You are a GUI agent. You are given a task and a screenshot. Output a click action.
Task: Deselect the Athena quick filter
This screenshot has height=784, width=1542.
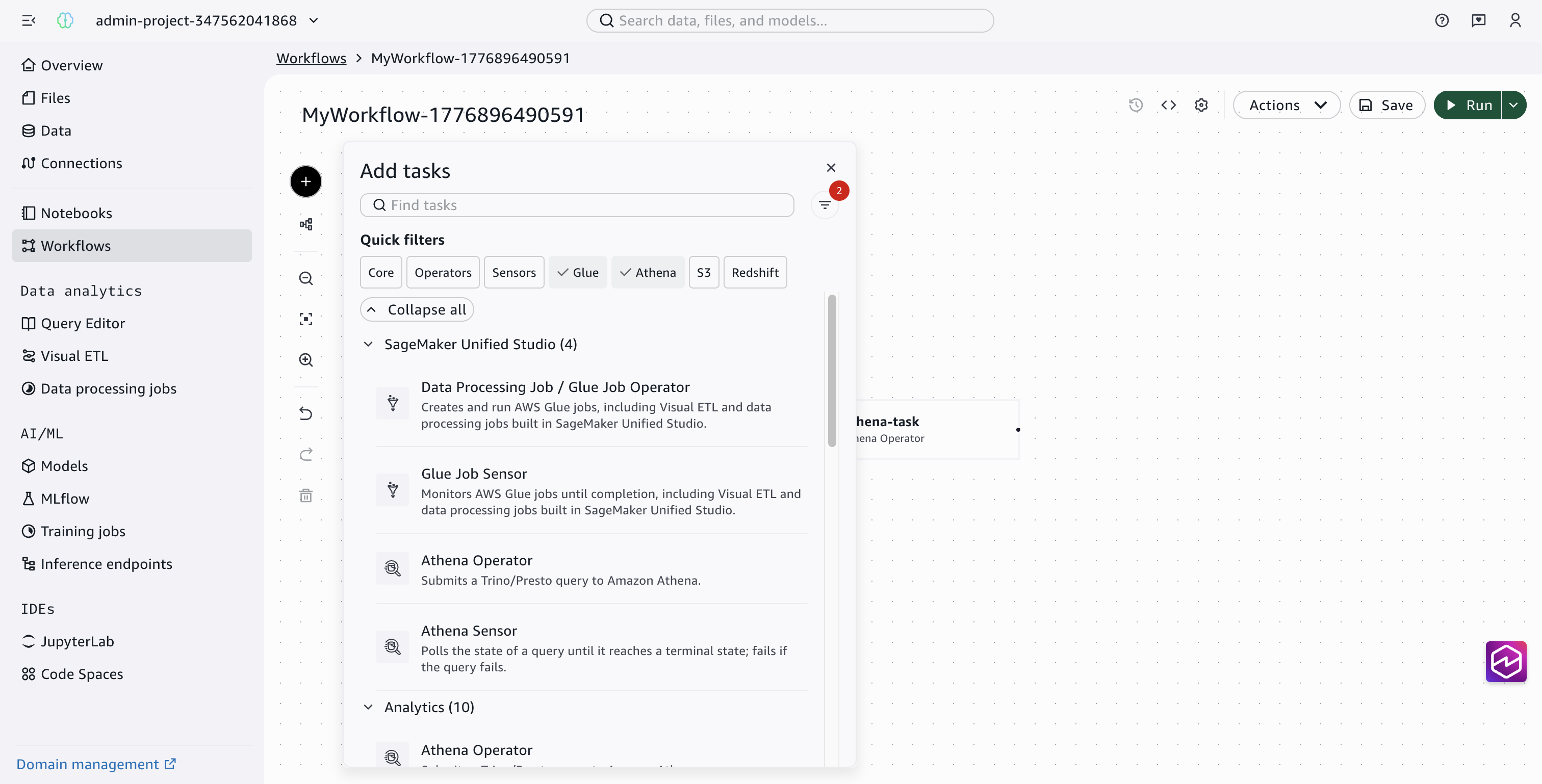click(648, 272)
